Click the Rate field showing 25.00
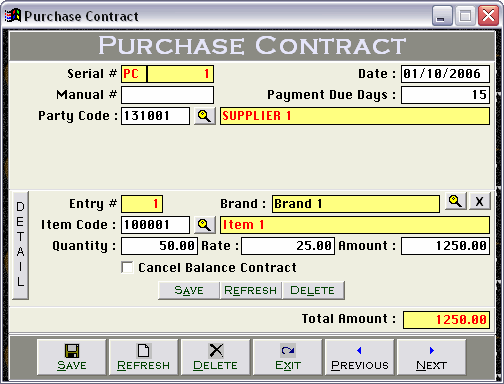 (288, 246)
